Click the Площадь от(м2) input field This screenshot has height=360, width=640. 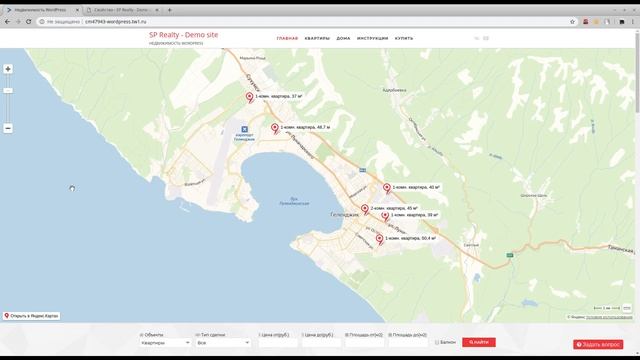[x=364, y=343]
